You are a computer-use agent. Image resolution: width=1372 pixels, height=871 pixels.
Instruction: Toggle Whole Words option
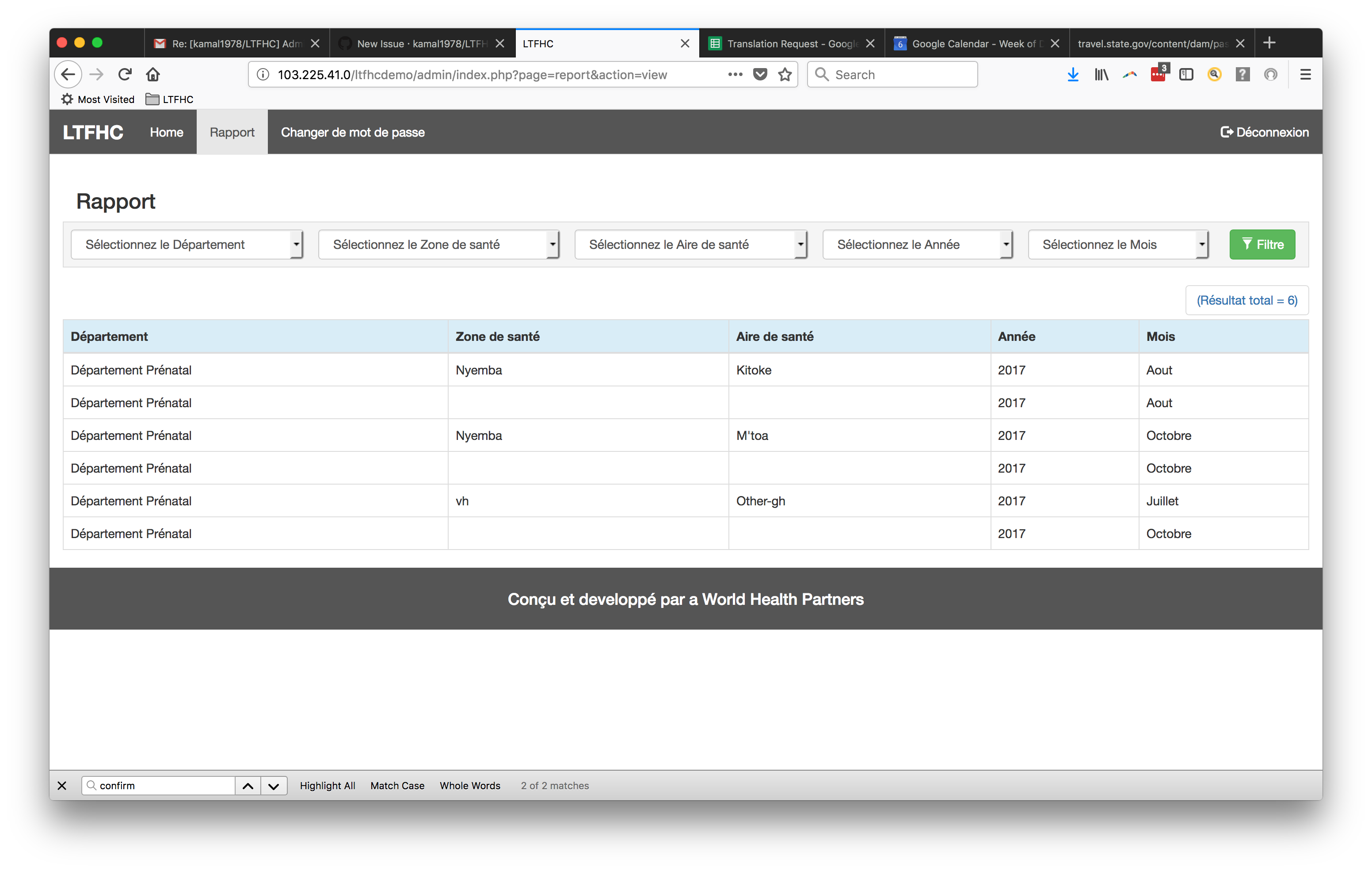[469, 786]
